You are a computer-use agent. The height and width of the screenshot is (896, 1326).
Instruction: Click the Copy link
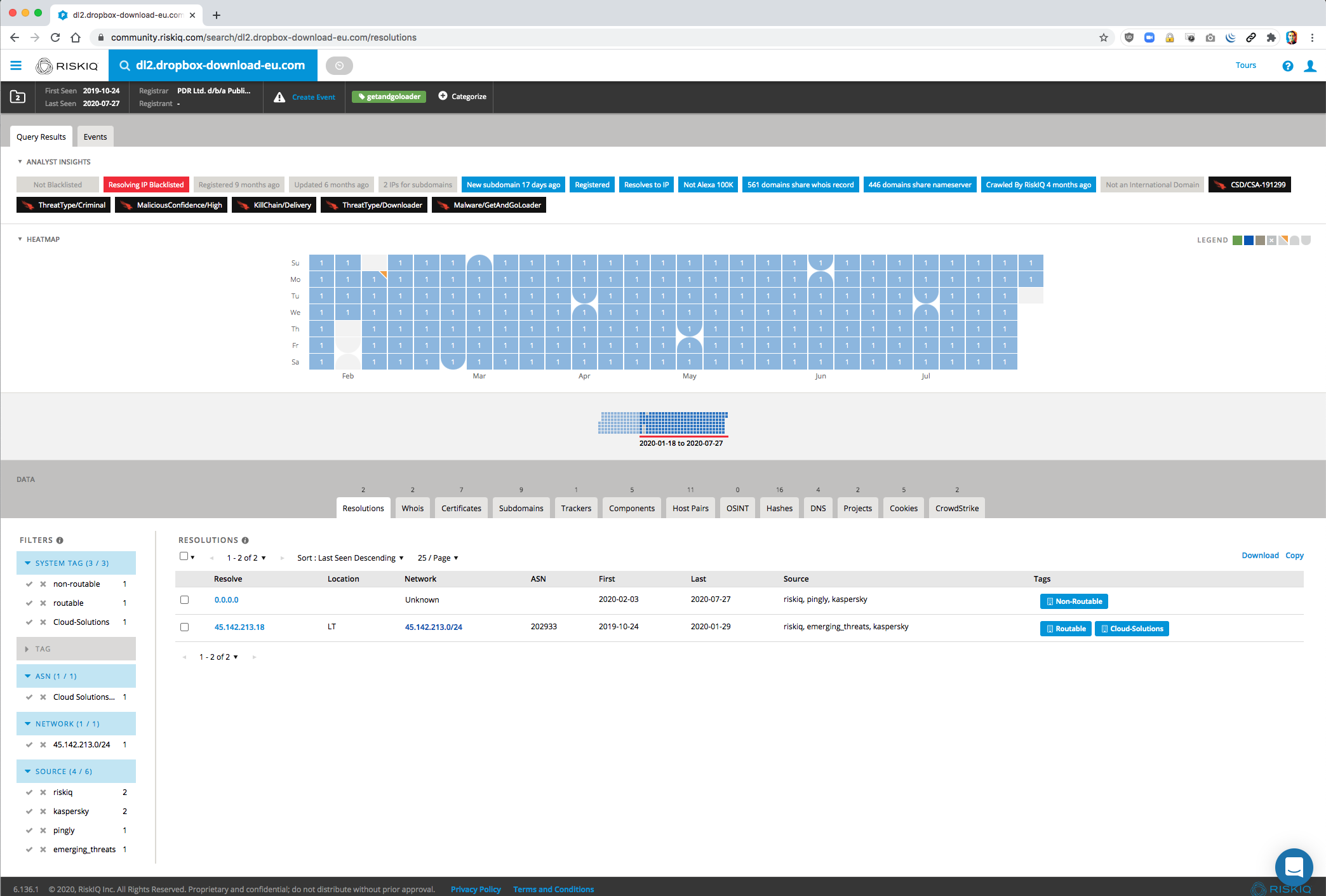pyautogui.click(x=1294, y=556)
